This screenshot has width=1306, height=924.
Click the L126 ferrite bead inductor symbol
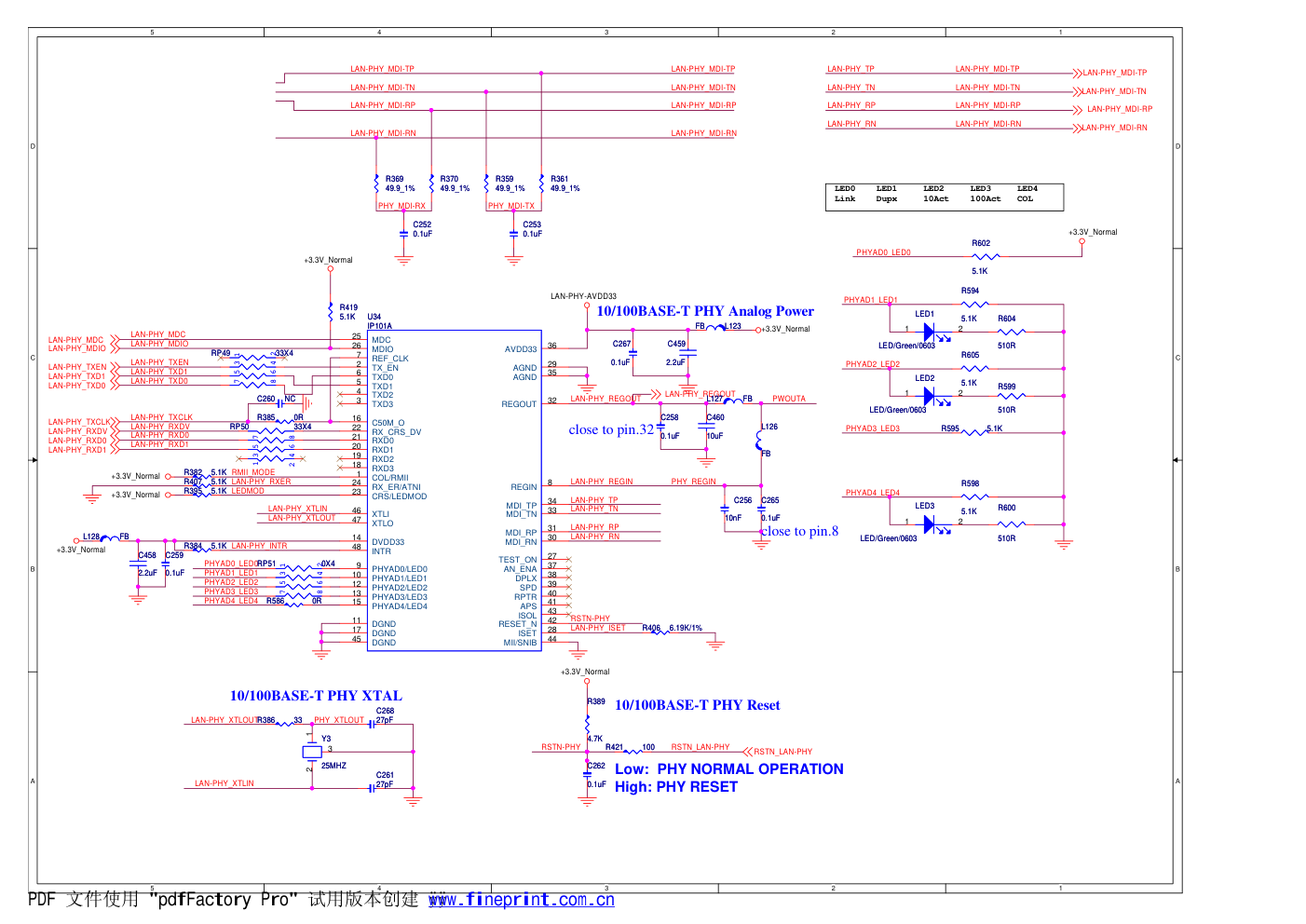[761, 441]
